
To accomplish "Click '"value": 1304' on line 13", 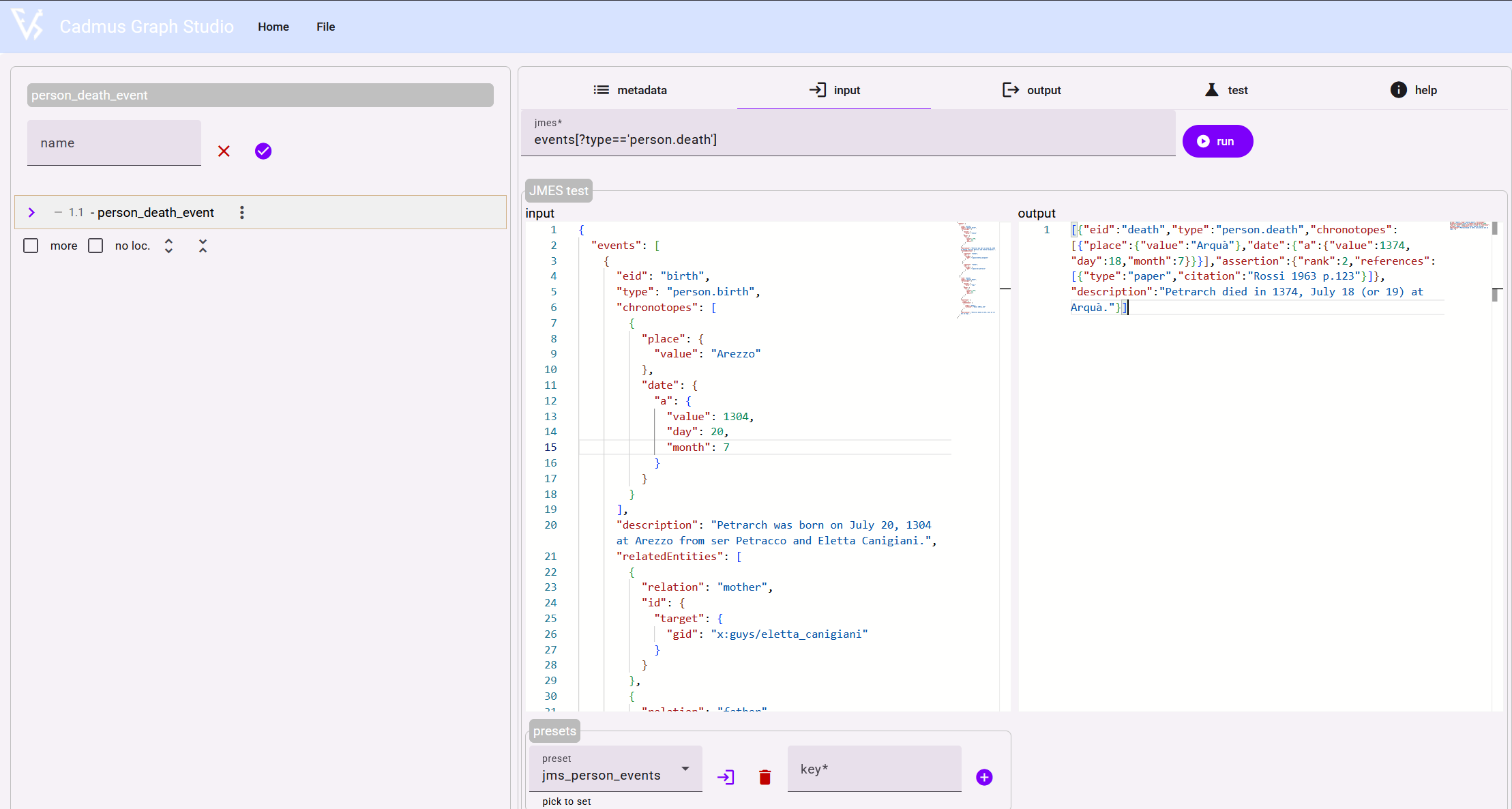I will (x=710, y=416).
